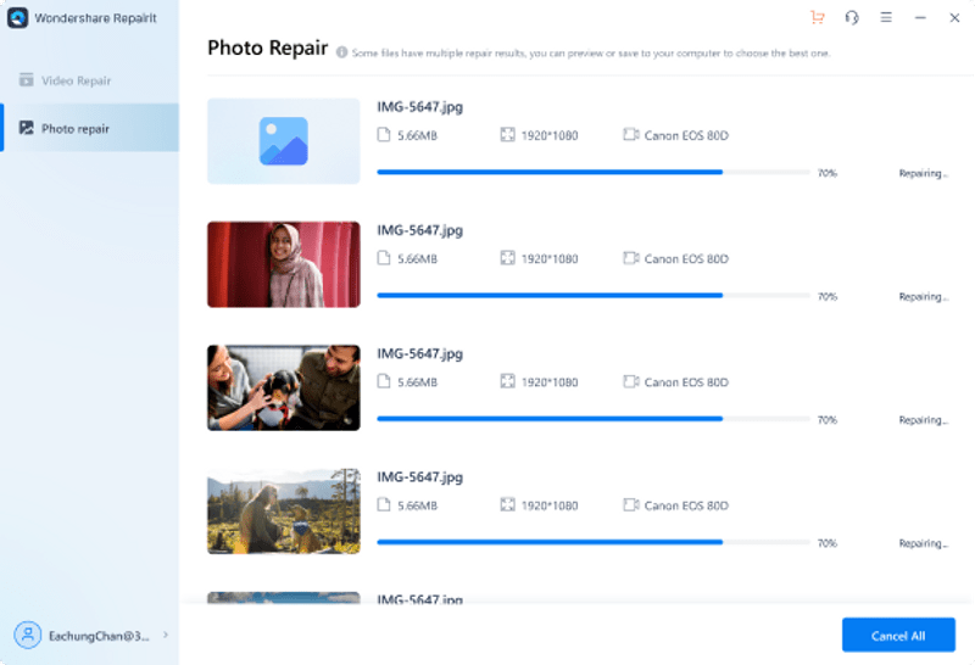The image size is (977, 666).
Task: Click the placeholder image thumbnail at top
Action: click(283, 141)
